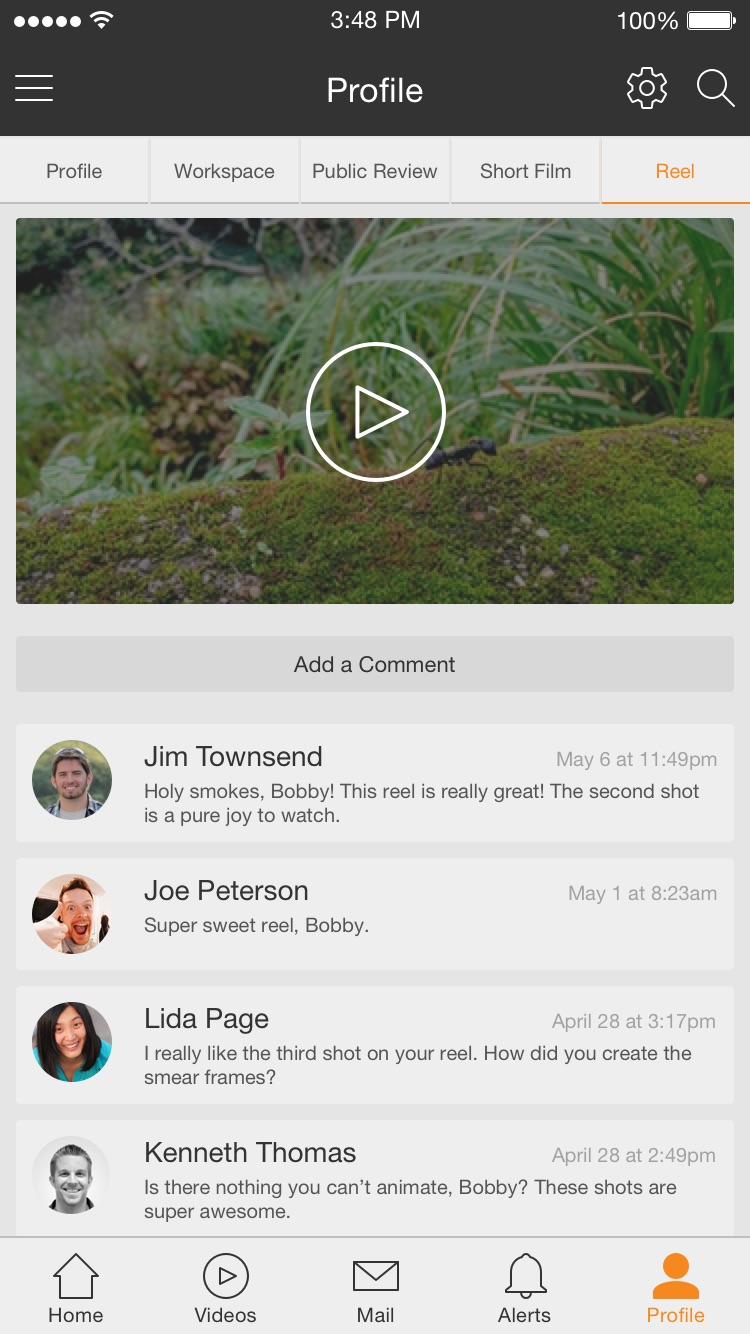Tap Kenneth Thomas's avatar
The height and width of the screenshot is (1334, 750).
tap(72, 1176)
